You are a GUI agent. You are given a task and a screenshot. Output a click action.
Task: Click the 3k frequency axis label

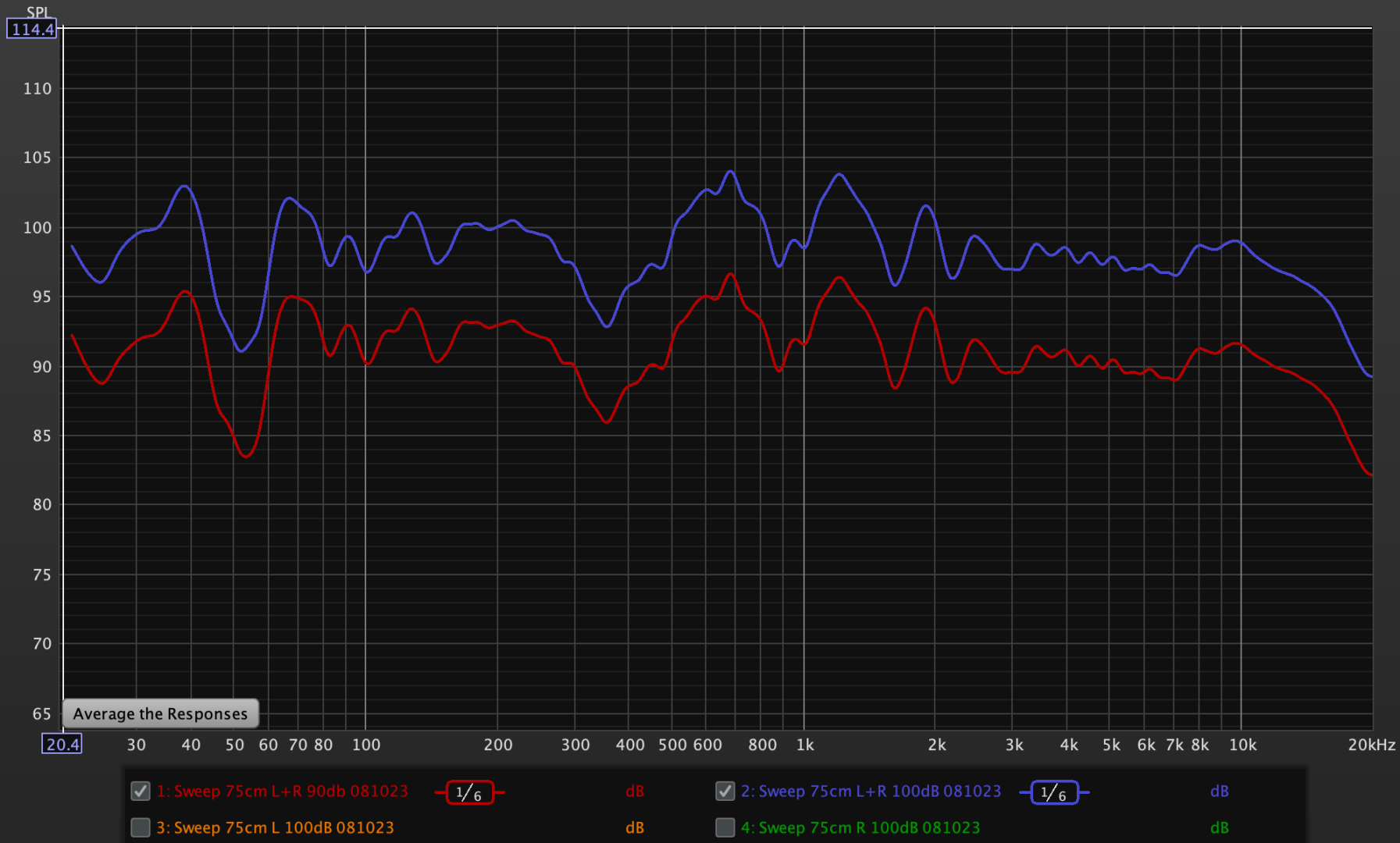tap(1014, 745)
